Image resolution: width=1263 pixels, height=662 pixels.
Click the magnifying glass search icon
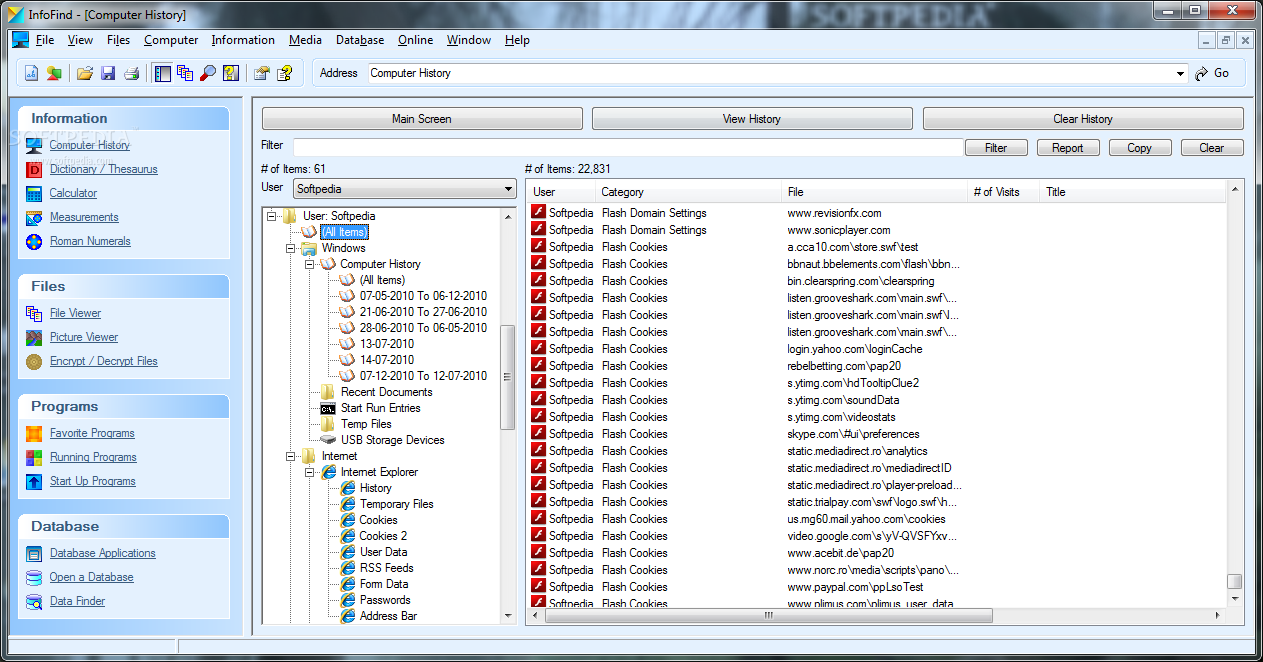[208, 73]
